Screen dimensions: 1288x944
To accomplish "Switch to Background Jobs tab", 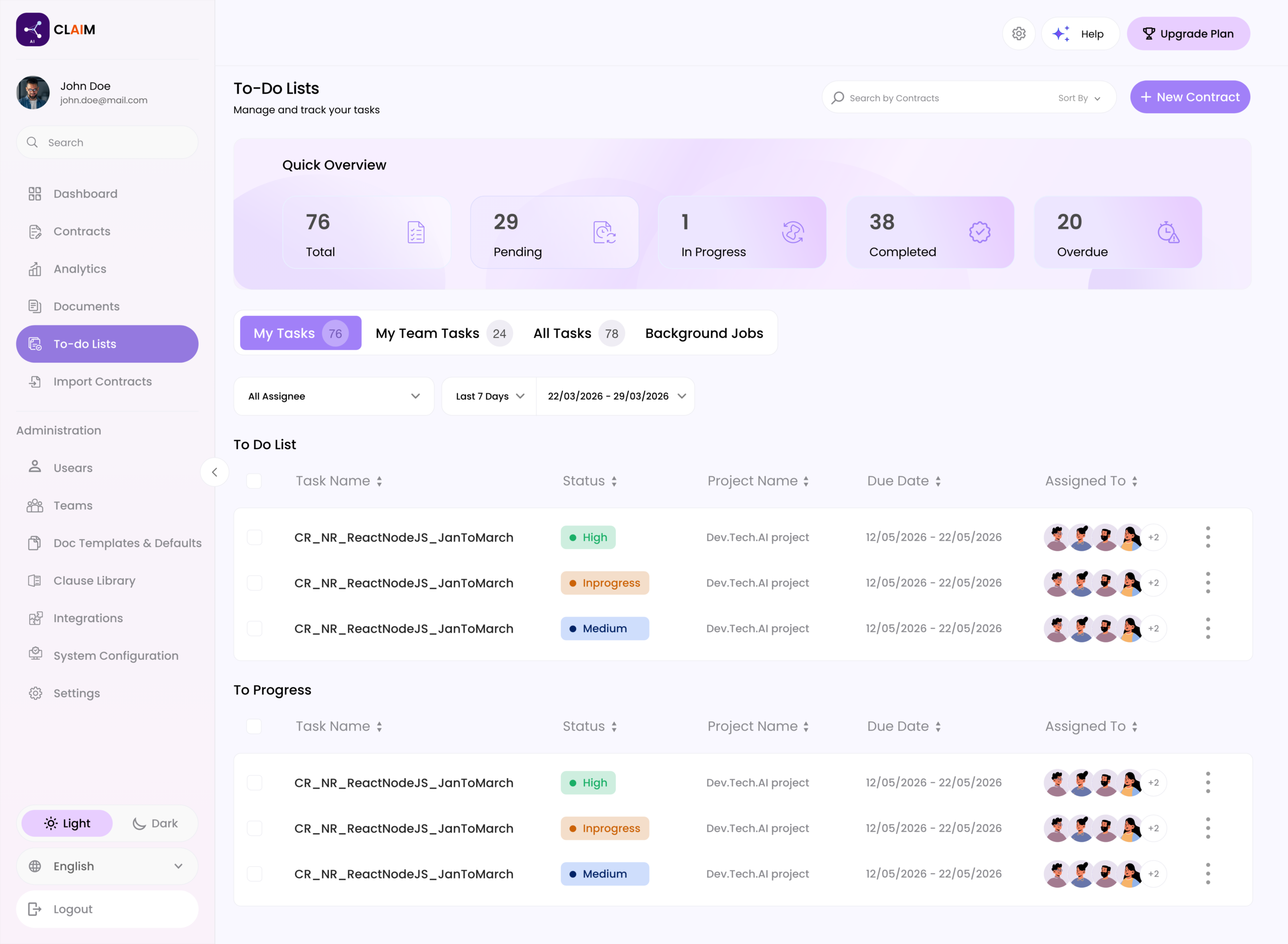I will point(704,333).
